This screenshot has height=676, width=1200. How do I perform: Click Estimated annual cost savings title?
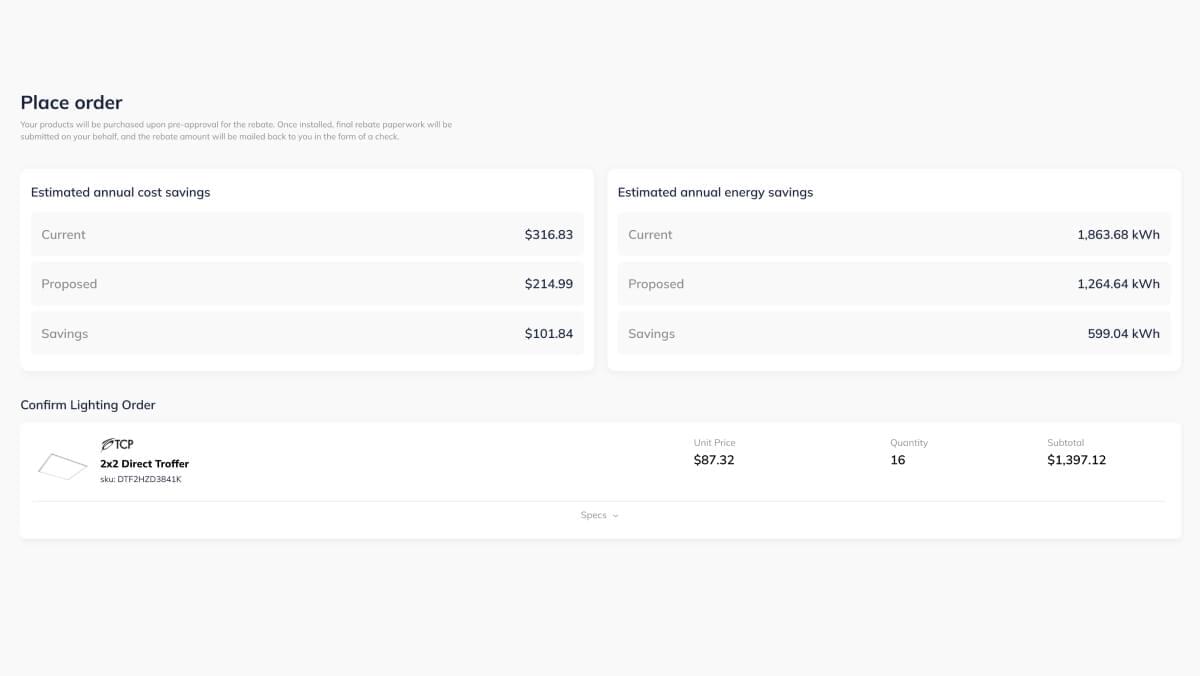tap(120, 192)
